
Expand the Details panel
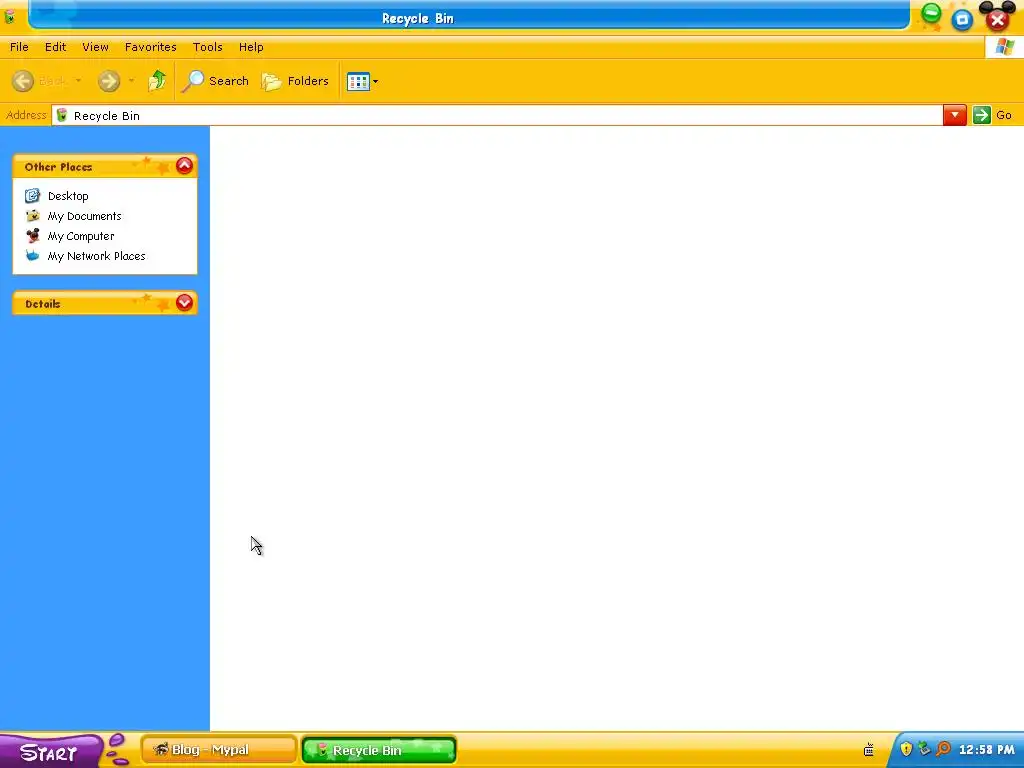pyautogui.click(x=185, y=303)
